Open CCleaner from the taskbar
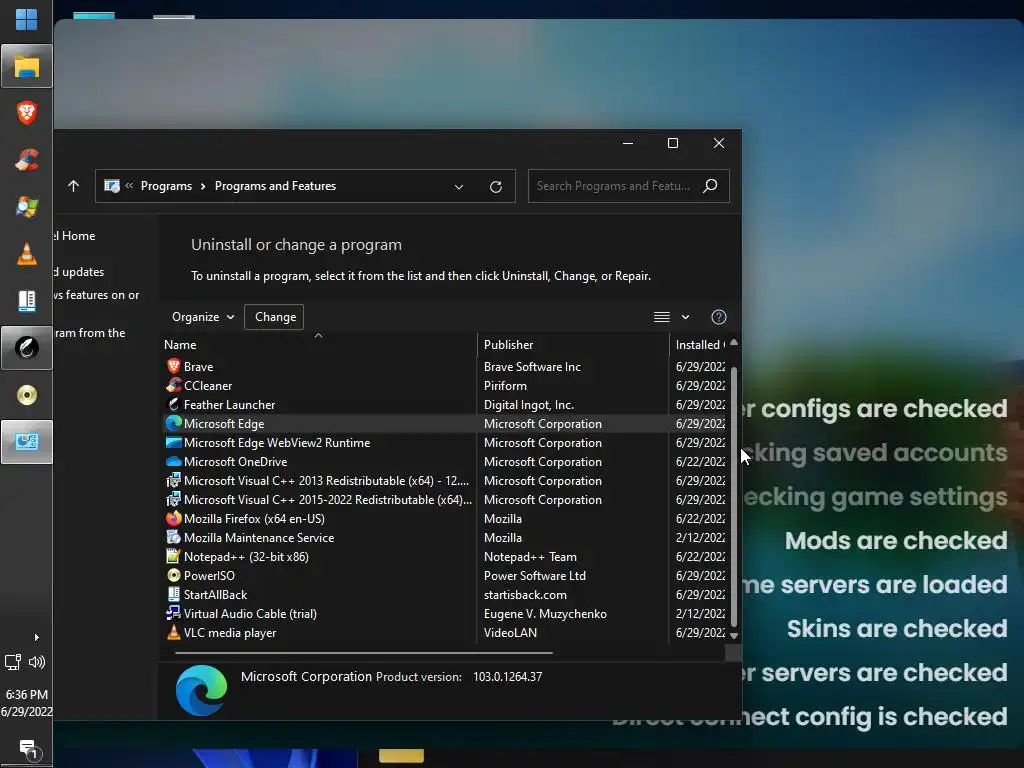 [x=27, y=160]
